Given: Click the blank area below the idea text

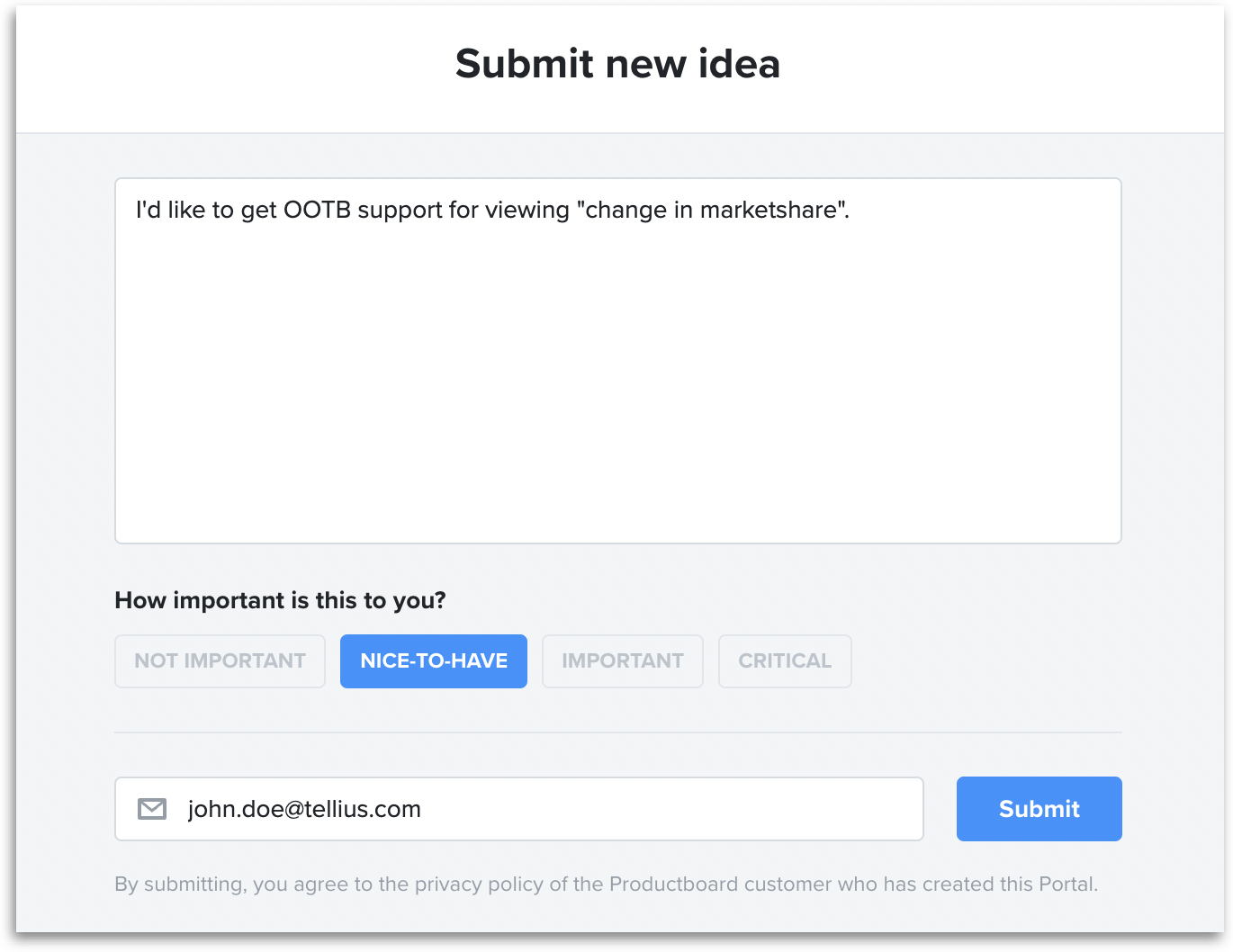Looking at the screenshot, I should tap(618, 387).
